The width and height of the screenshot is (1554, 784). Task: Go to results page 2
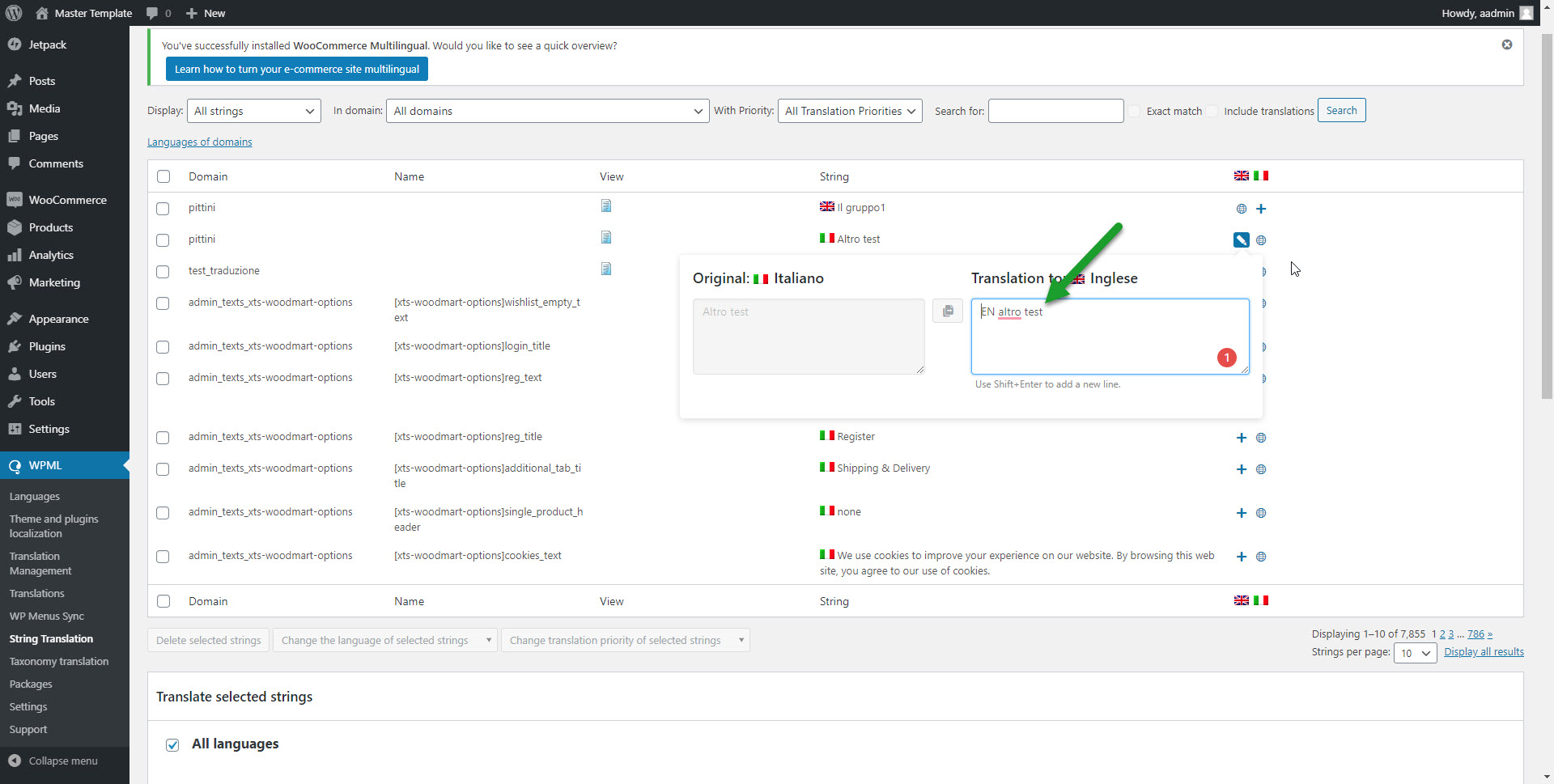click(1442, 634)
